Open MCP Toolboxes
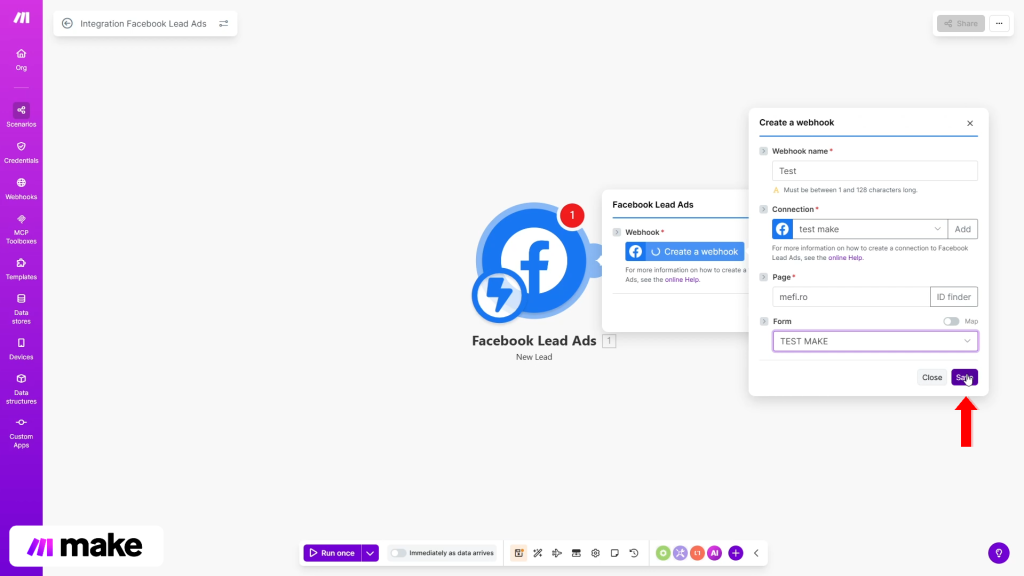The height and width of the screenshot is (576, 1024). pos(21,229)
